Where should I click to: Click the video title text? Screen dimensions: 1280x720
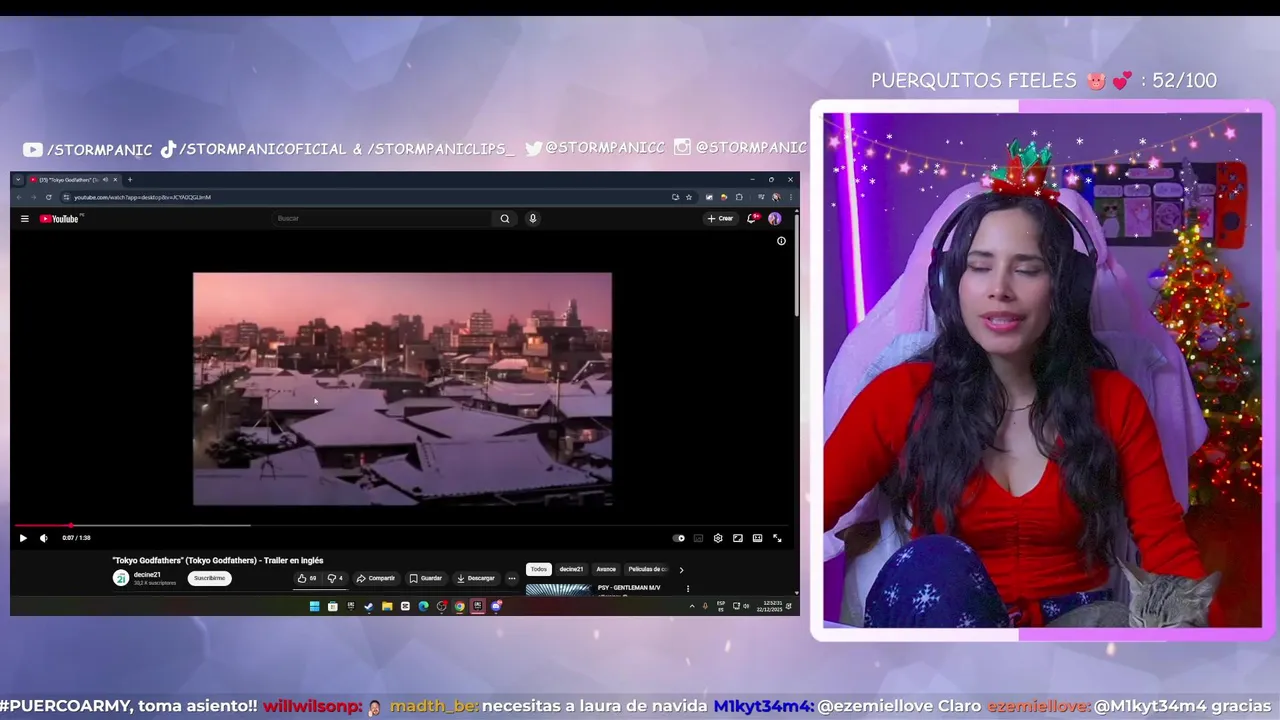click(218, 561)
